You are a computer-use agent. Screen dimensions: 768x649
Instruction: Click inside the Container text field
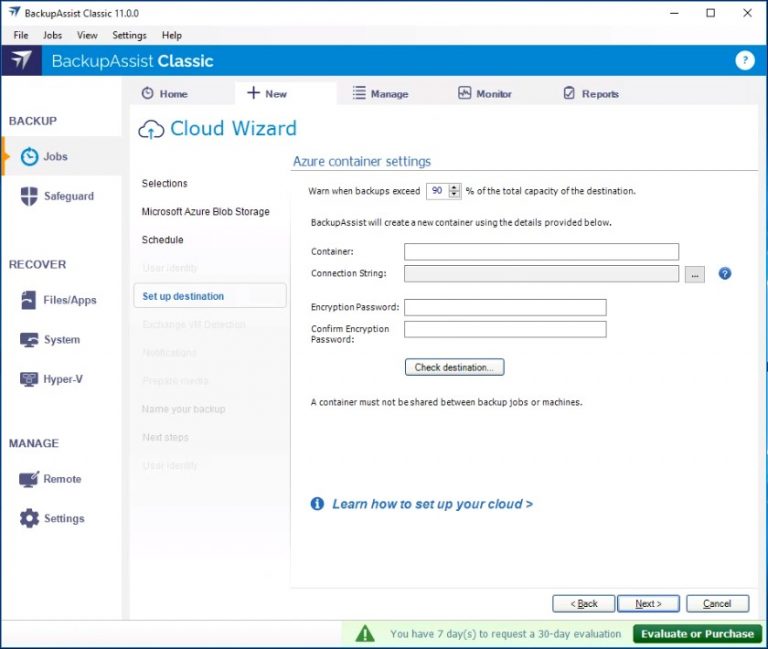pos(541,252)
